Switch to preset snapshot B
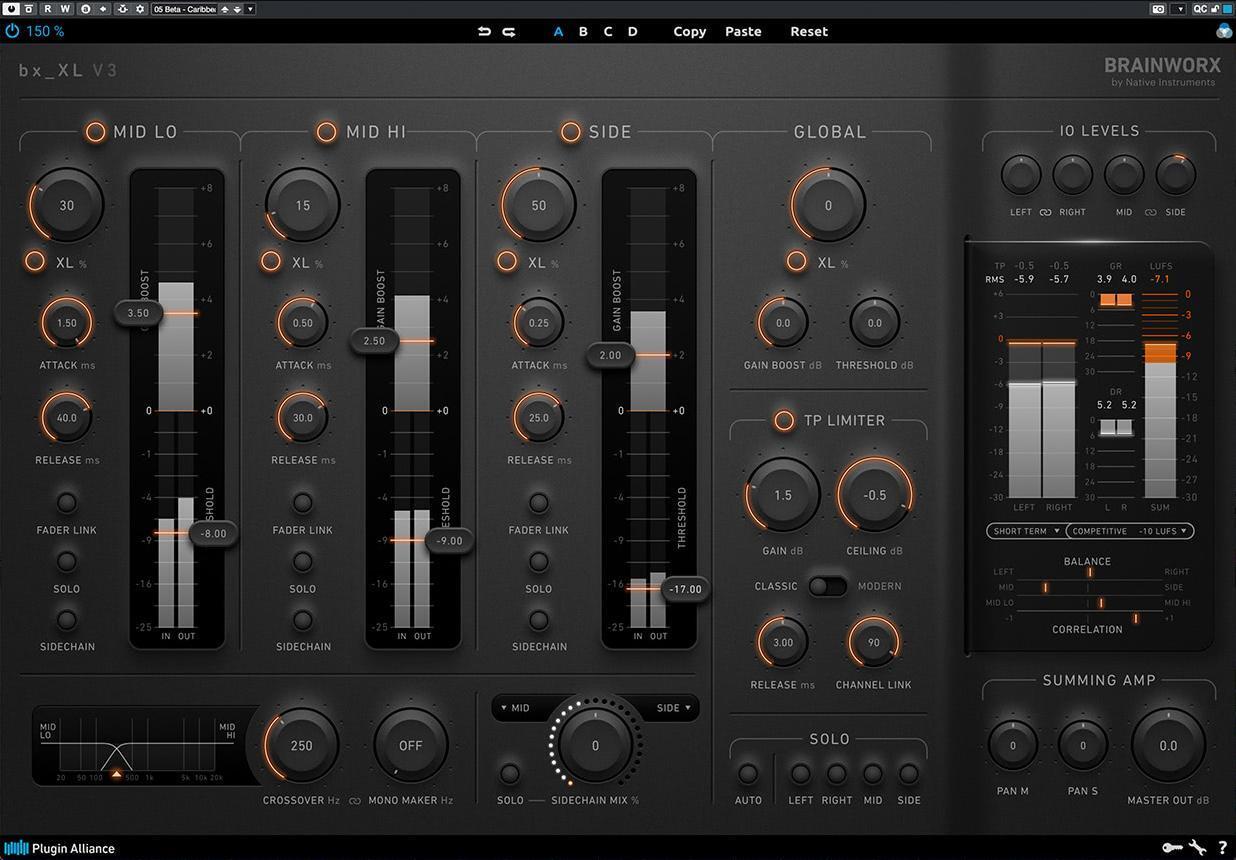This screenshot has height=860, width=1236. pos(583,31)
